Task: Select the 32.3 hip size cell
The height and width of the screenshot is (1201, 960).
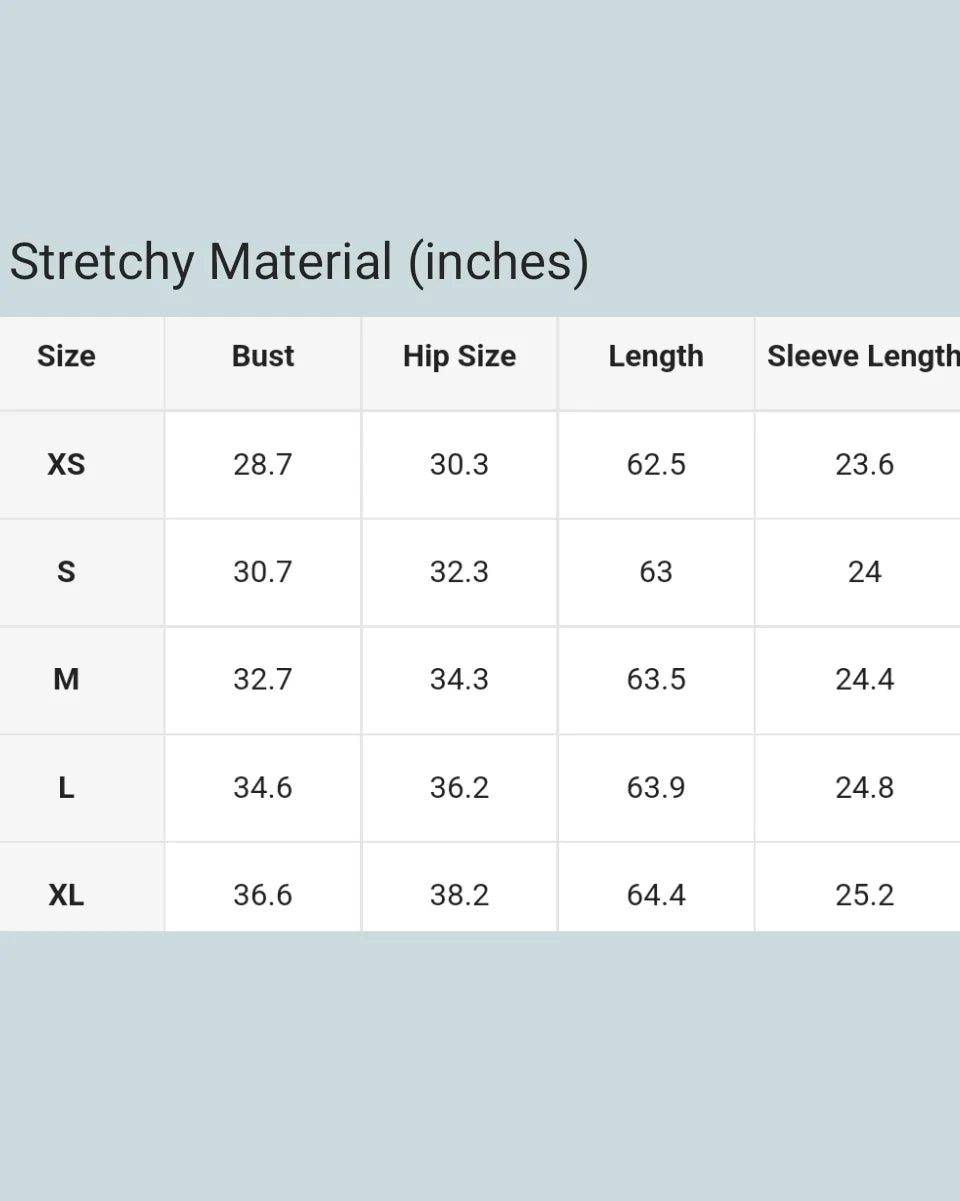Action: coord(459,572)
